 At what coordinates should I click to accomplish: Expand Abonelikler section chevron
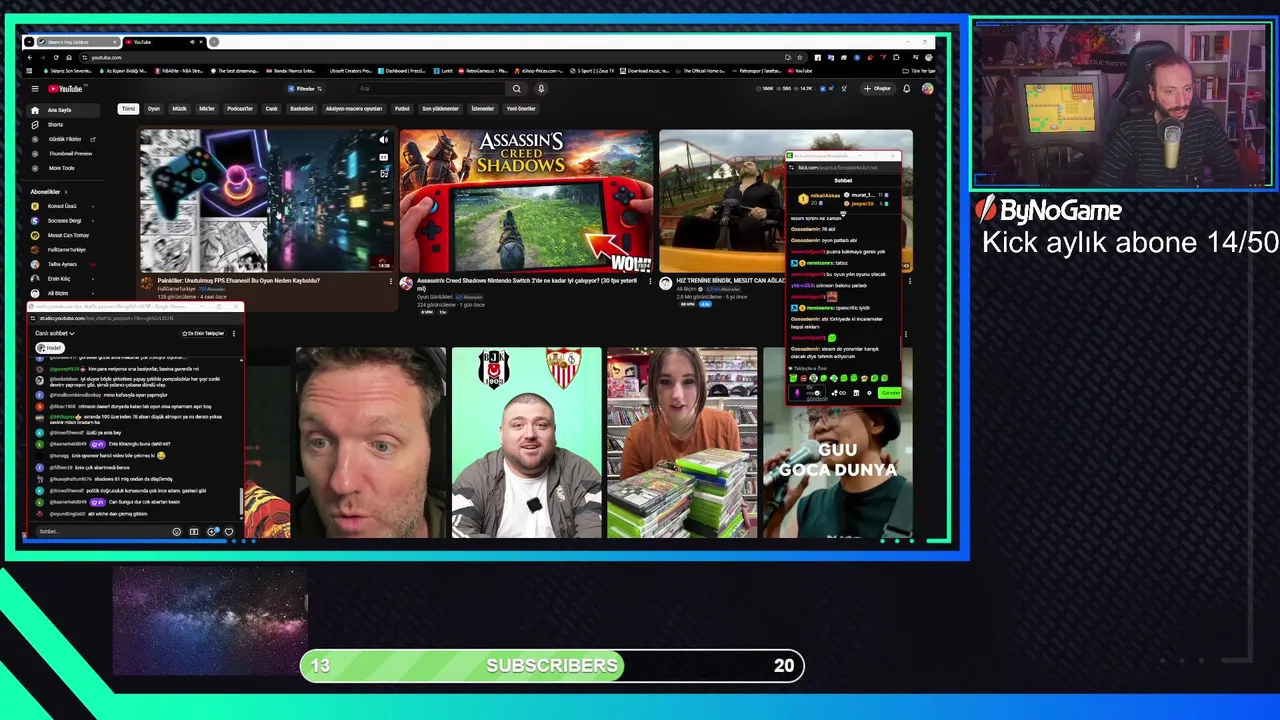(66, 192)
